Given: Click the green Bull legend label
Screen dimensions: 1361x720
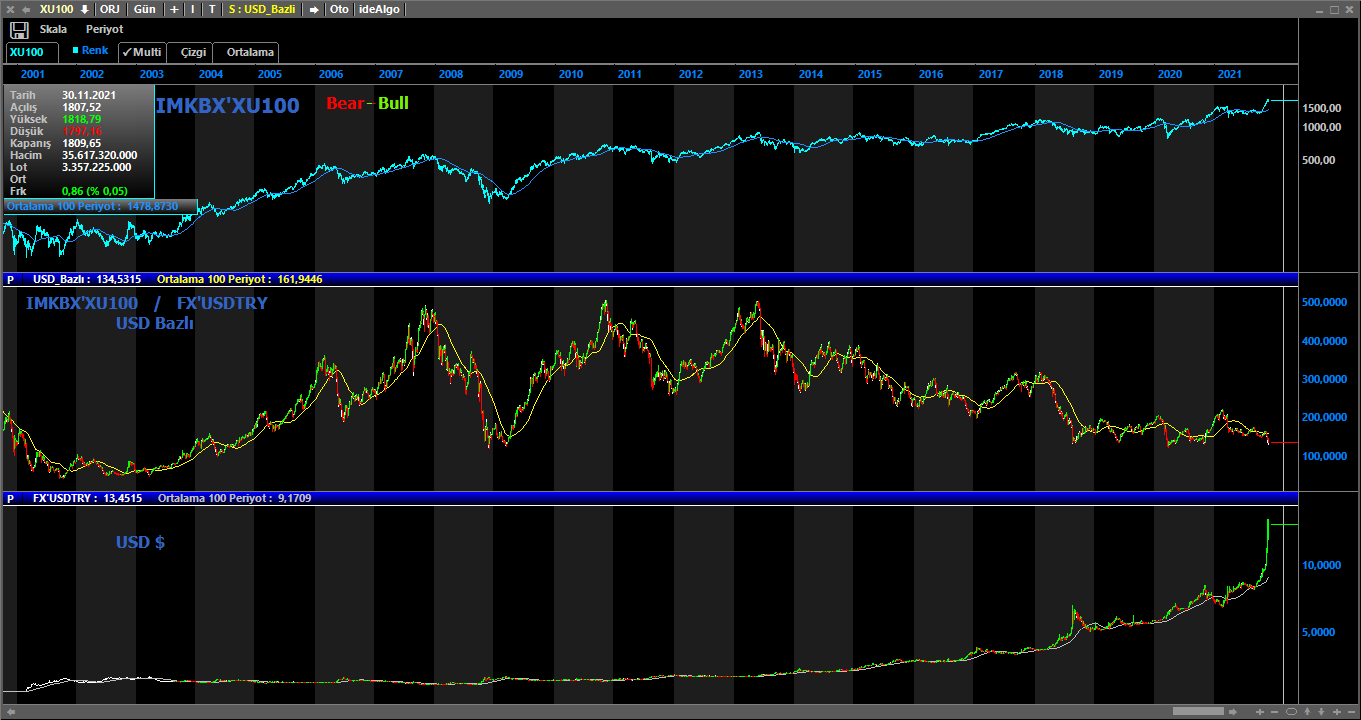Looking at the screenshot, I should click(x=393, y=103).
